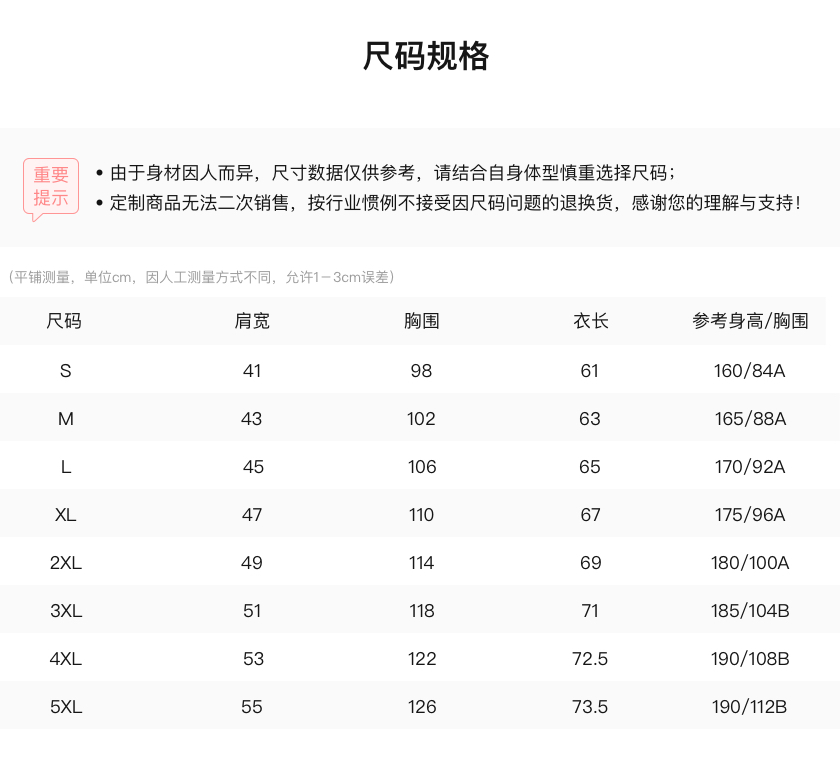Click chest value 110
The image size is (840, 763).
421,515
